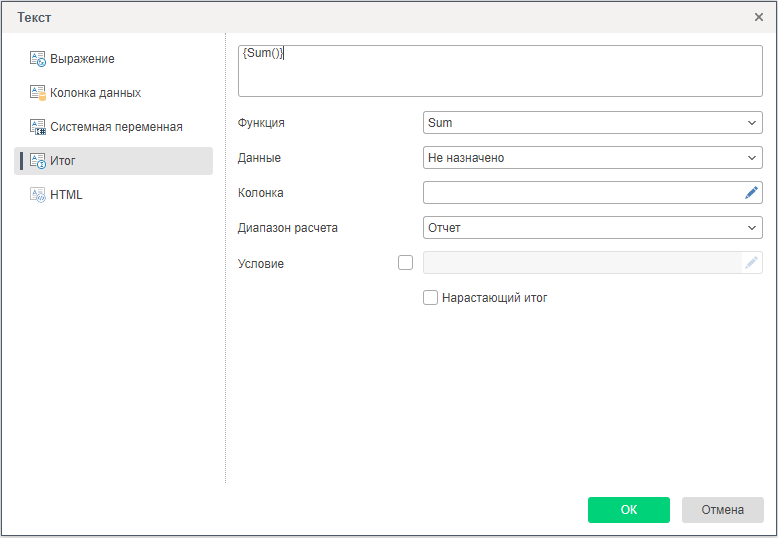Open the Функция dropdown showing Sum
Screen dimensions: 778x538
(x=592, y=123)
